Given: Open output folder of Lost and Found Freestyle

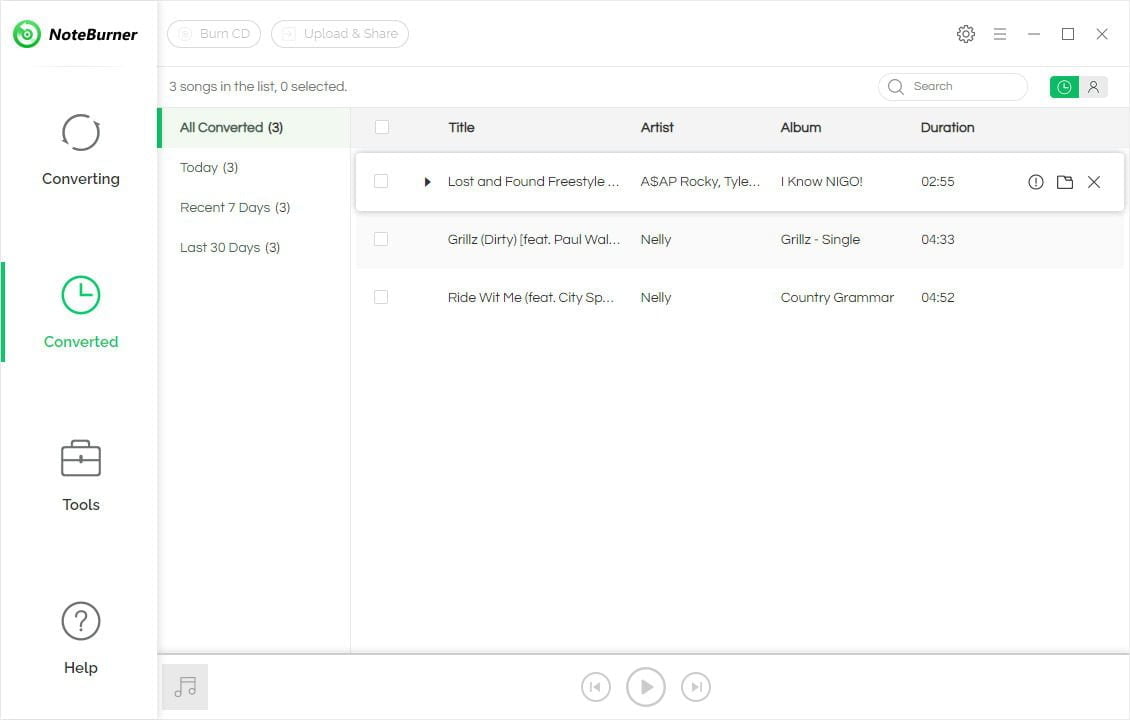Looking at the screenshot, I should click(1064, 182).
